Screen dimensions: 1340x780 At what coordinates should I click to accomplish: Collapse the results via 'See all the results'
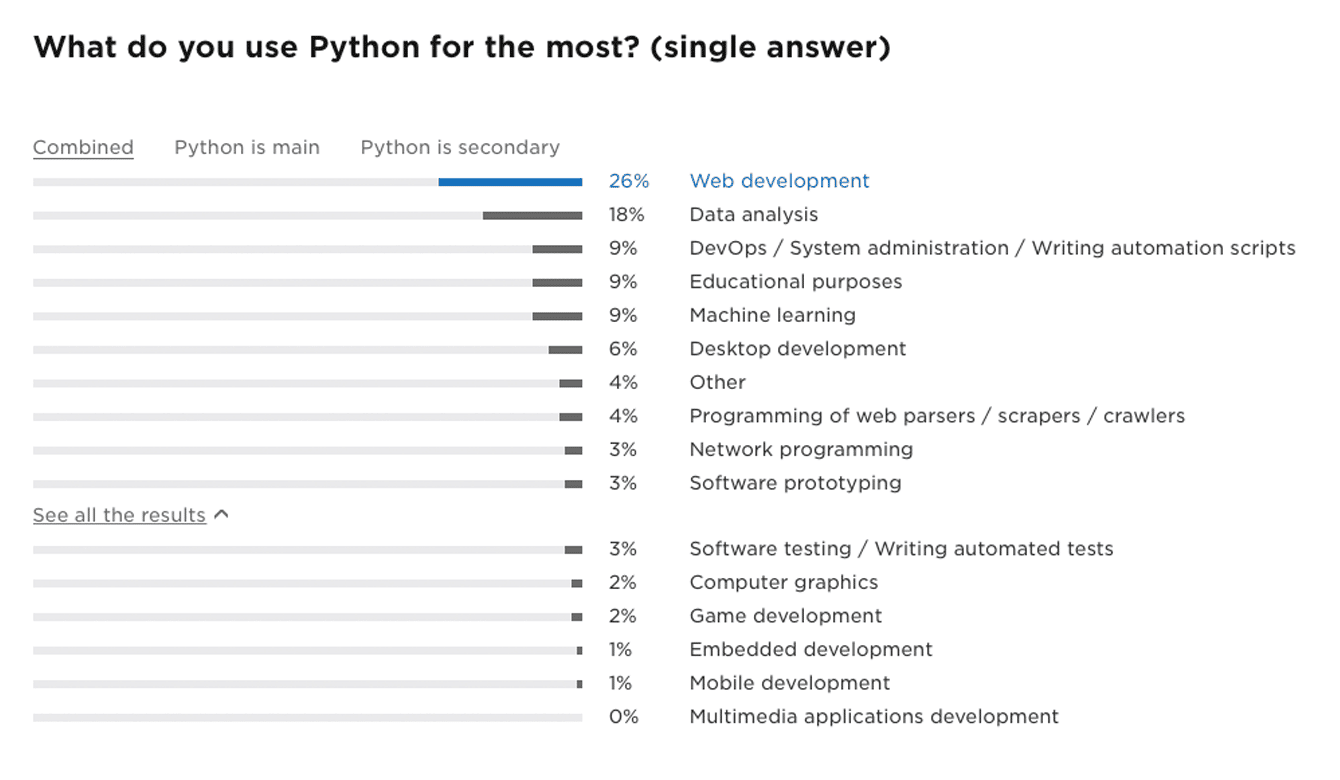point(119,515)
